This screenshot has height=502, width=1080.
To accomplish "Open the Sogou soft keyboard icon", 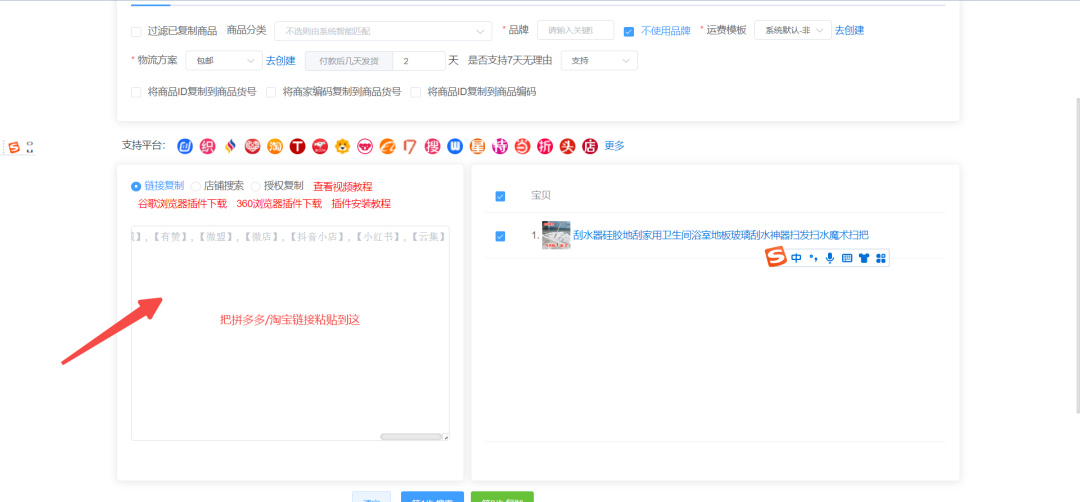I will pos(847,258).
